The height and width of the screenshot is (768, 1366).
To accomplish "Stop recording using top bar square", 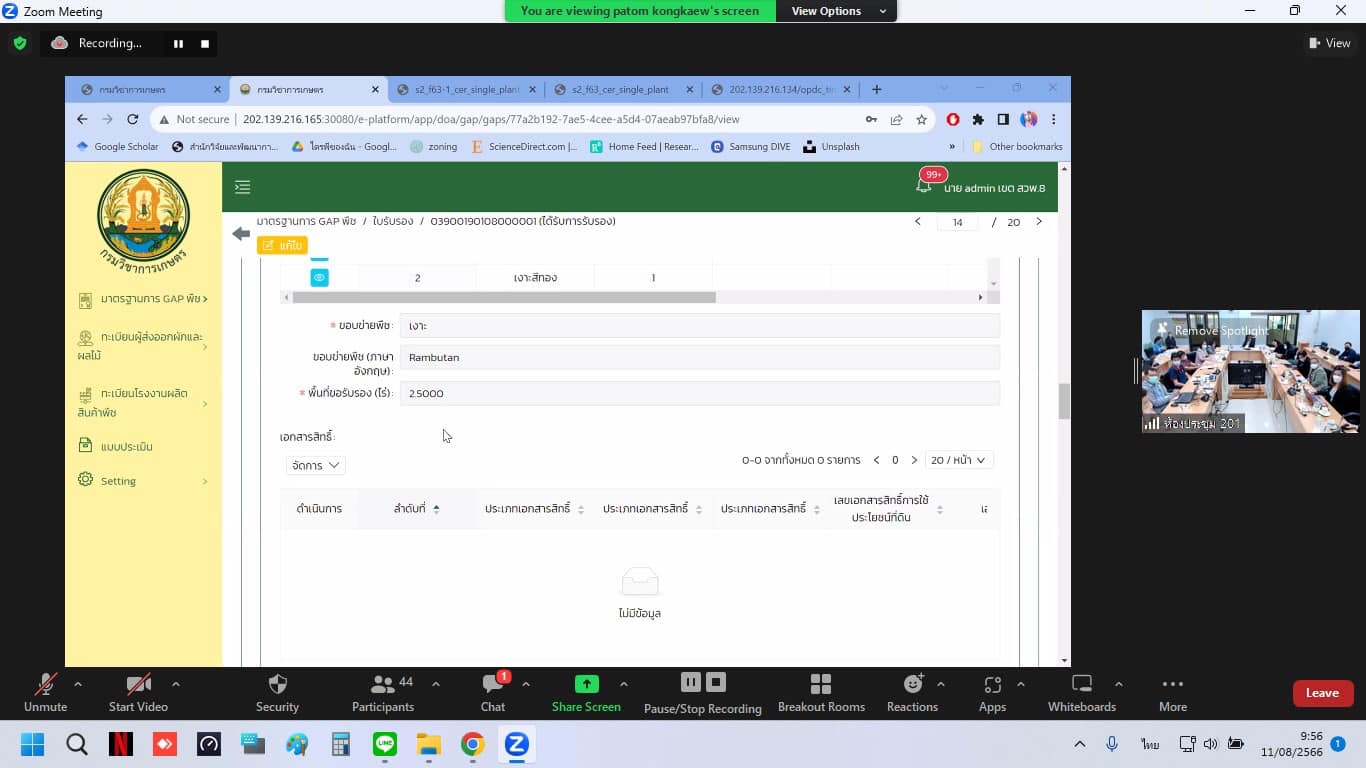I will (205, 44).
